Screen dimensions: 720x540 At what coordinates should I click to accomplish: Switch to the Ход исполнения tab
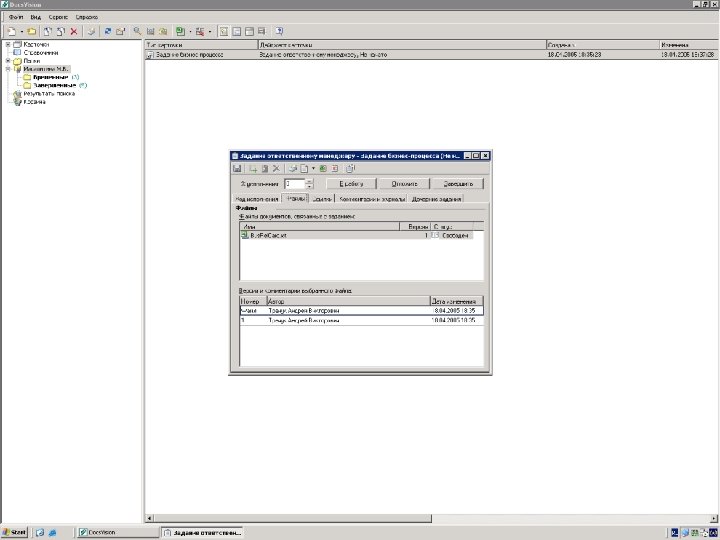pyautogui.click(x=257, y=199)
